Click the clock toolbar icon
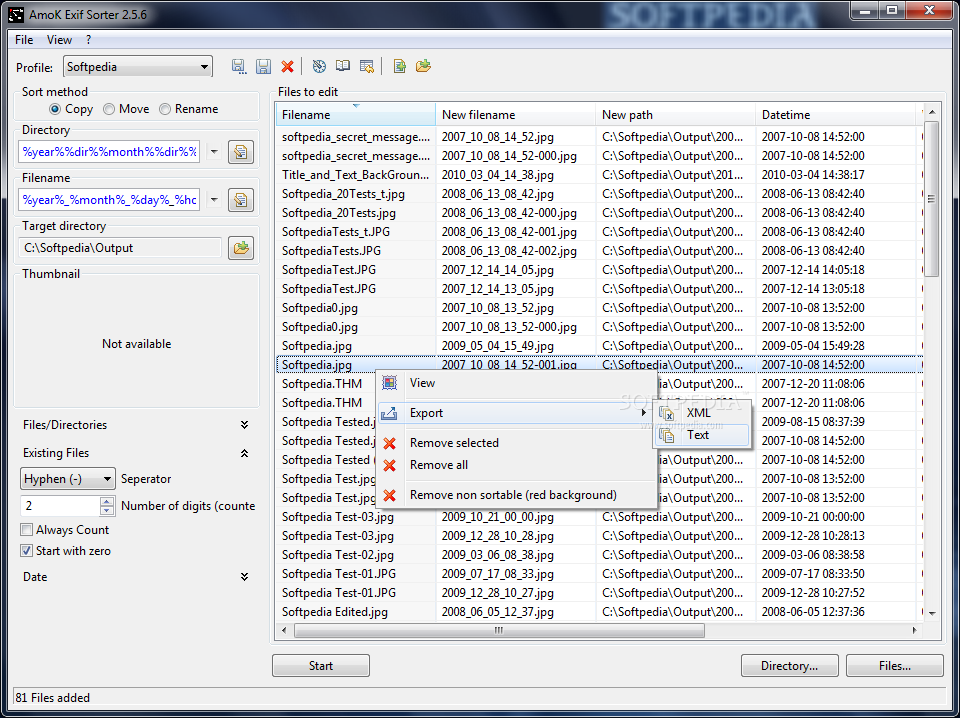This screenshot has height=718, width=960. (319, 67)
